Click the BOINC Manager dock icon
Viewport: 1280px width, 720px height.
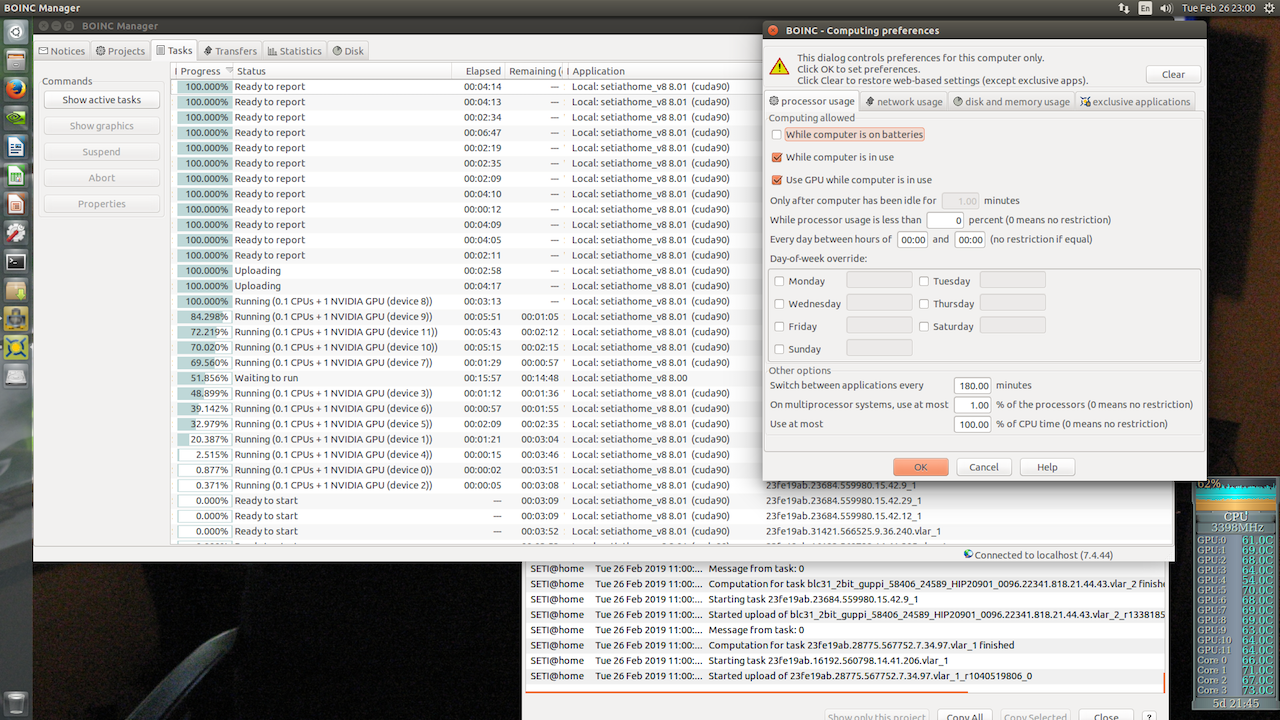point(15,348)
